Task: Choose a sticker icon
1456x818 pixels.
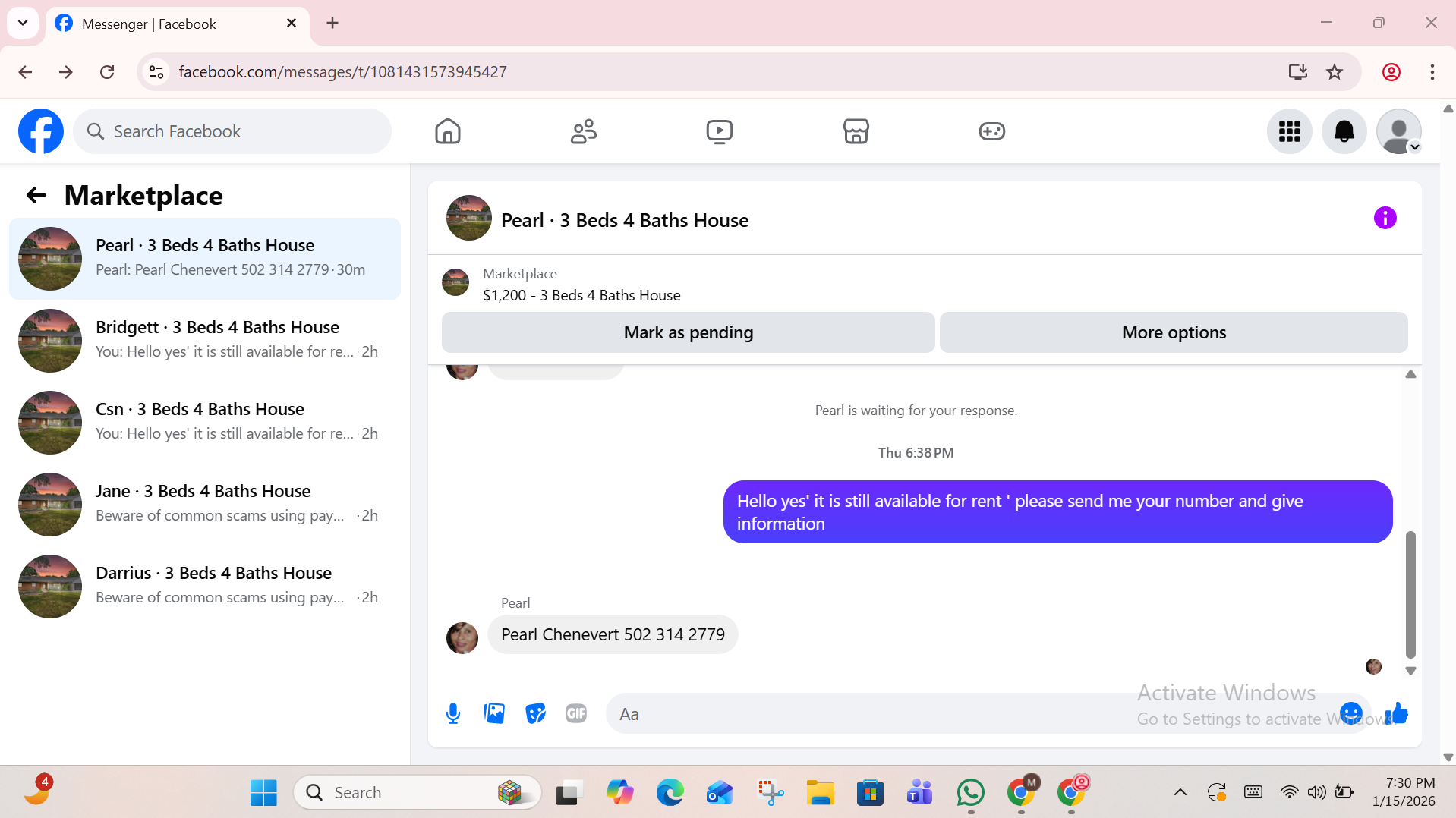Action: pyautogui.click(x=535, y=713)
